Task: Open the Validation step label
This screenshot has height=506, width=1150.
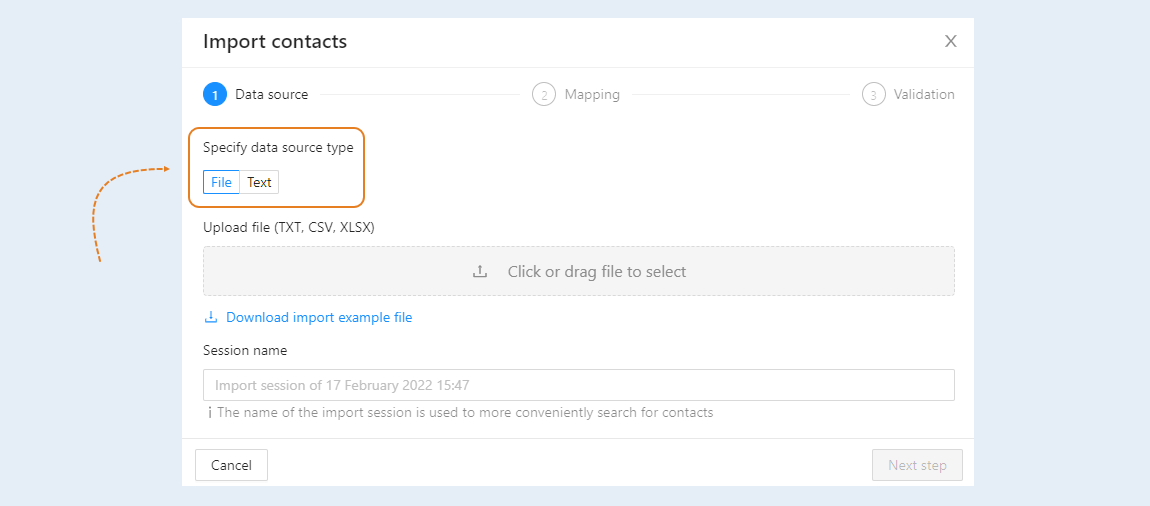Action: [924, 95]
